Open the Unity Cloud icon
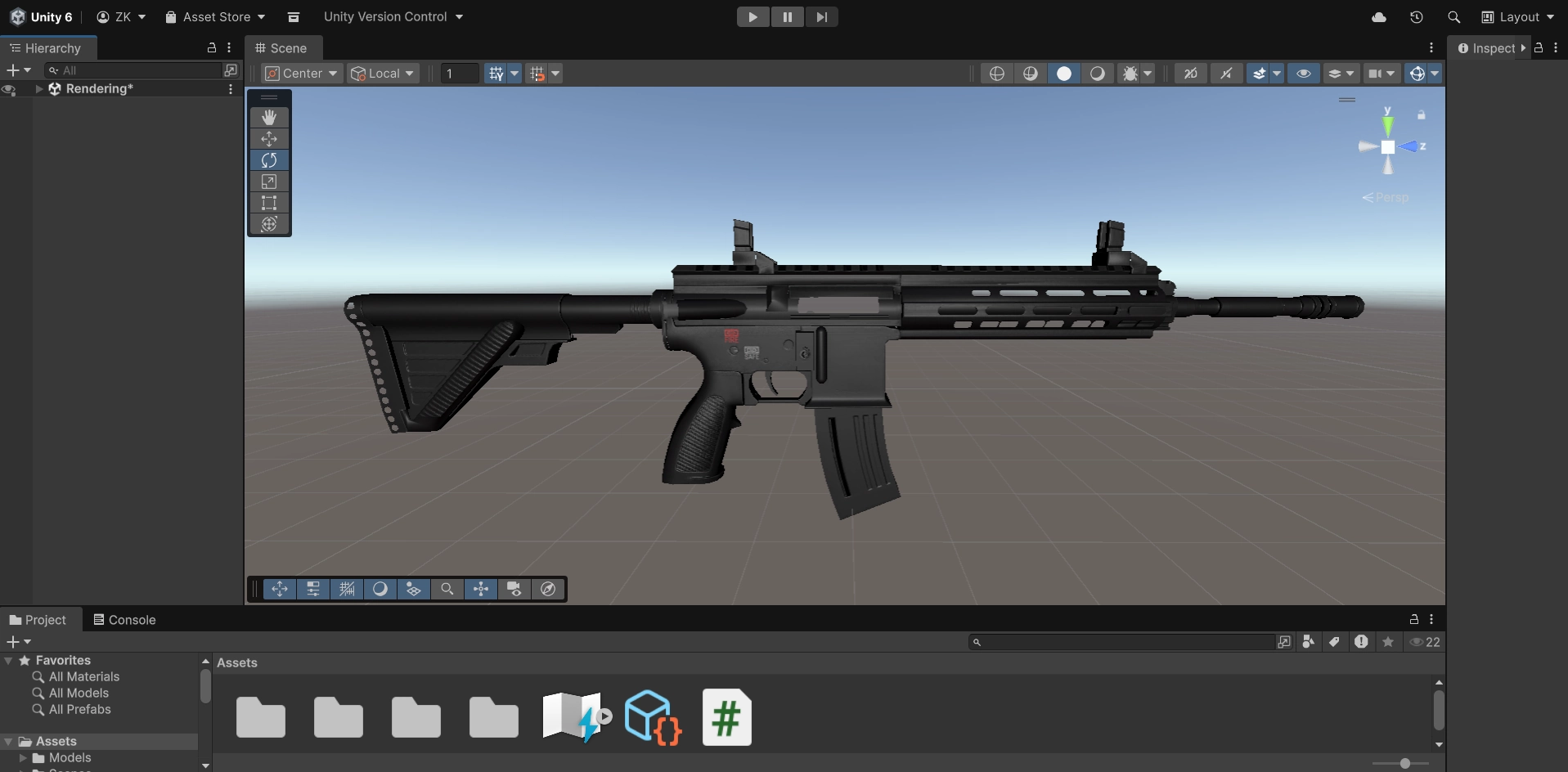Image resolution: width=1568 pixels, height=772 pixels. 1379,17
